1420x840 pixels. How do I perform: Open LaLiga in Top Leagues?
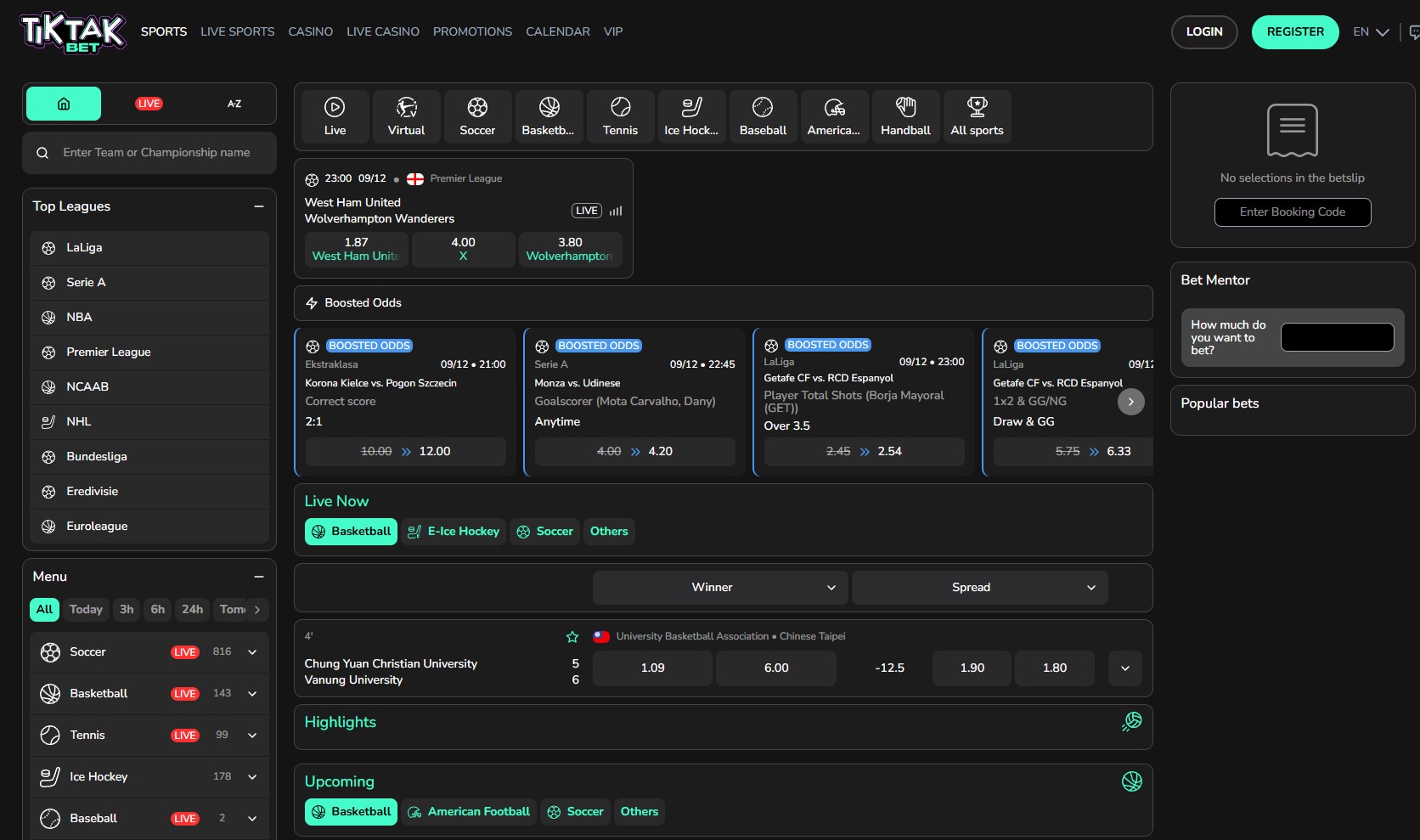coord(149,248)
